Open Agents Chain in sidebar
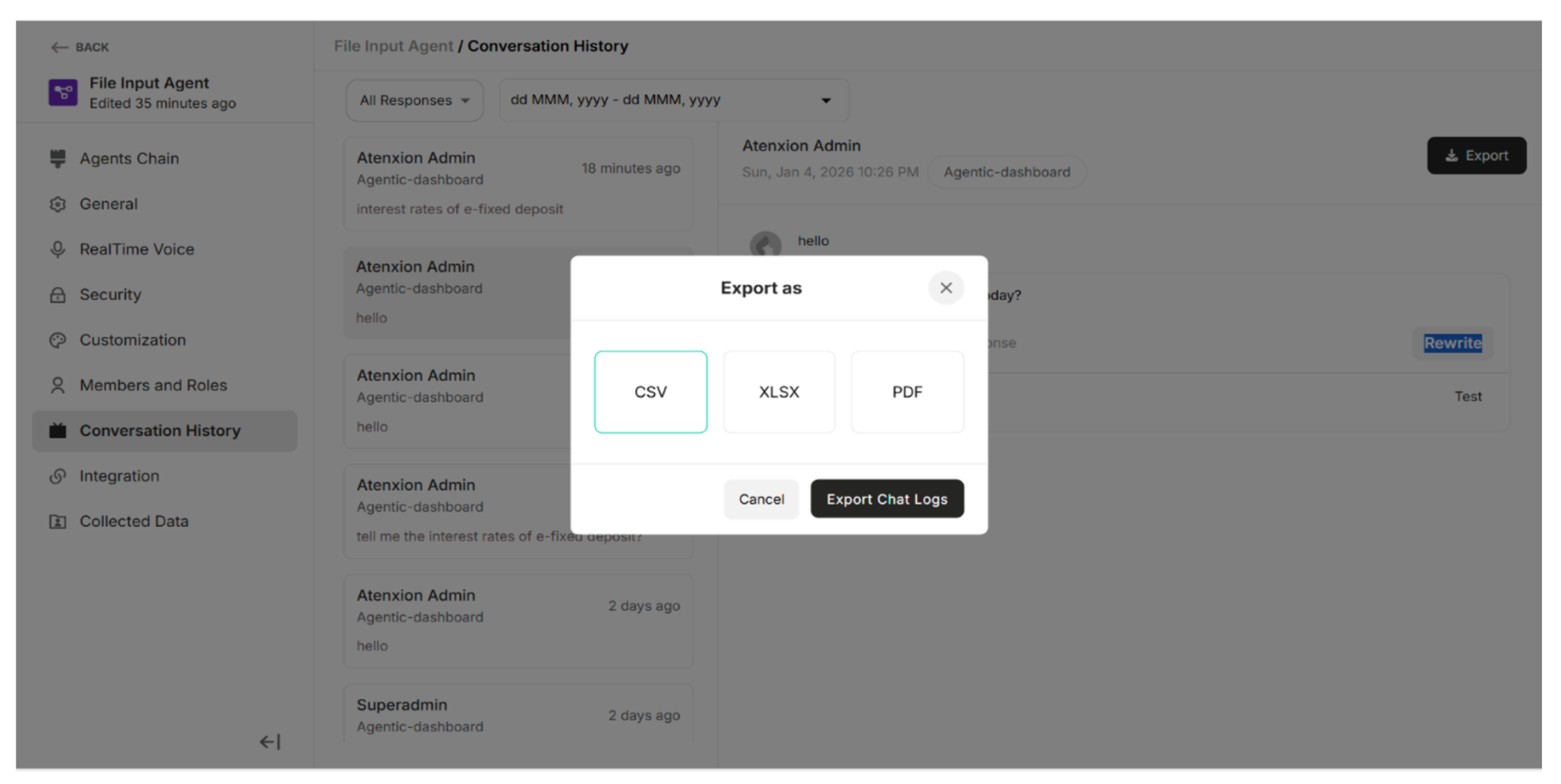 (x=129, y=159)
